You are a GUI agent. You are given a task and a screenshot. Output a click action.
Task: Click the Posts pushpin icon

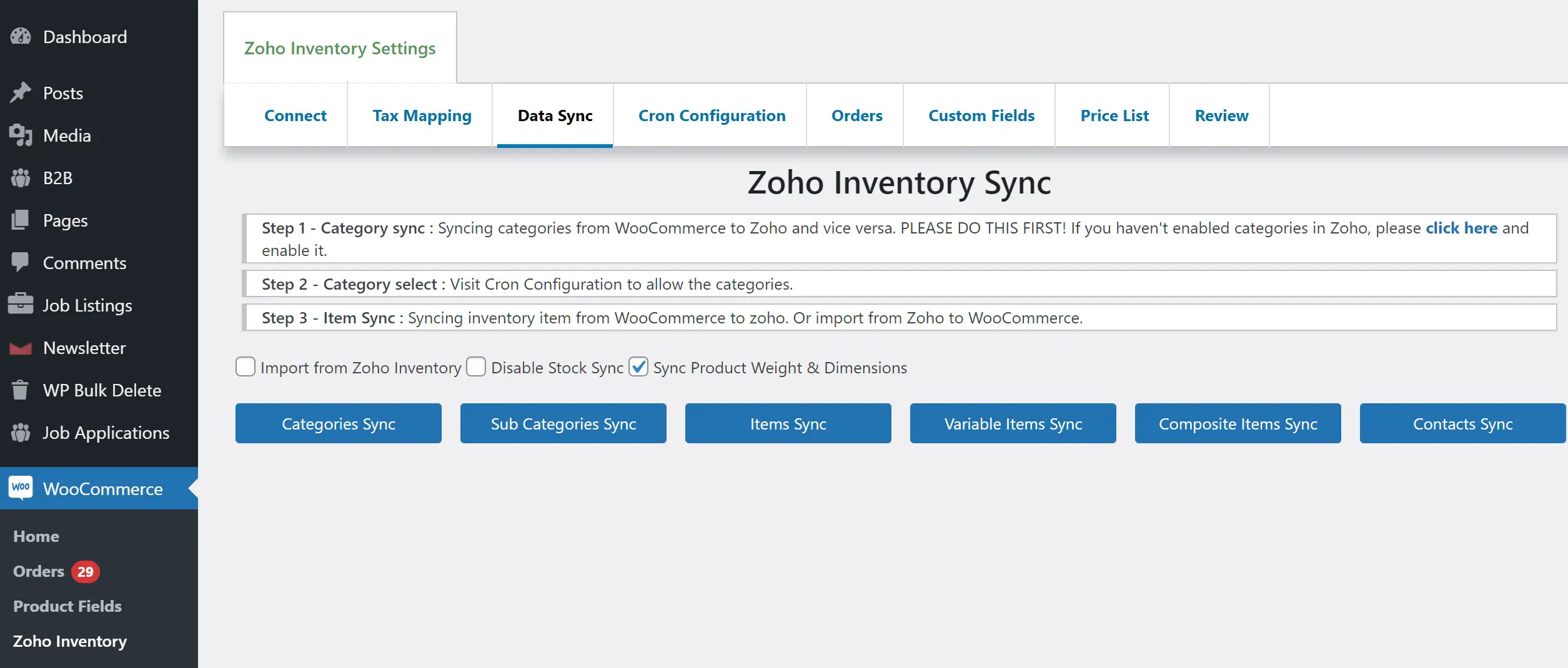click(x=21, y=92)
